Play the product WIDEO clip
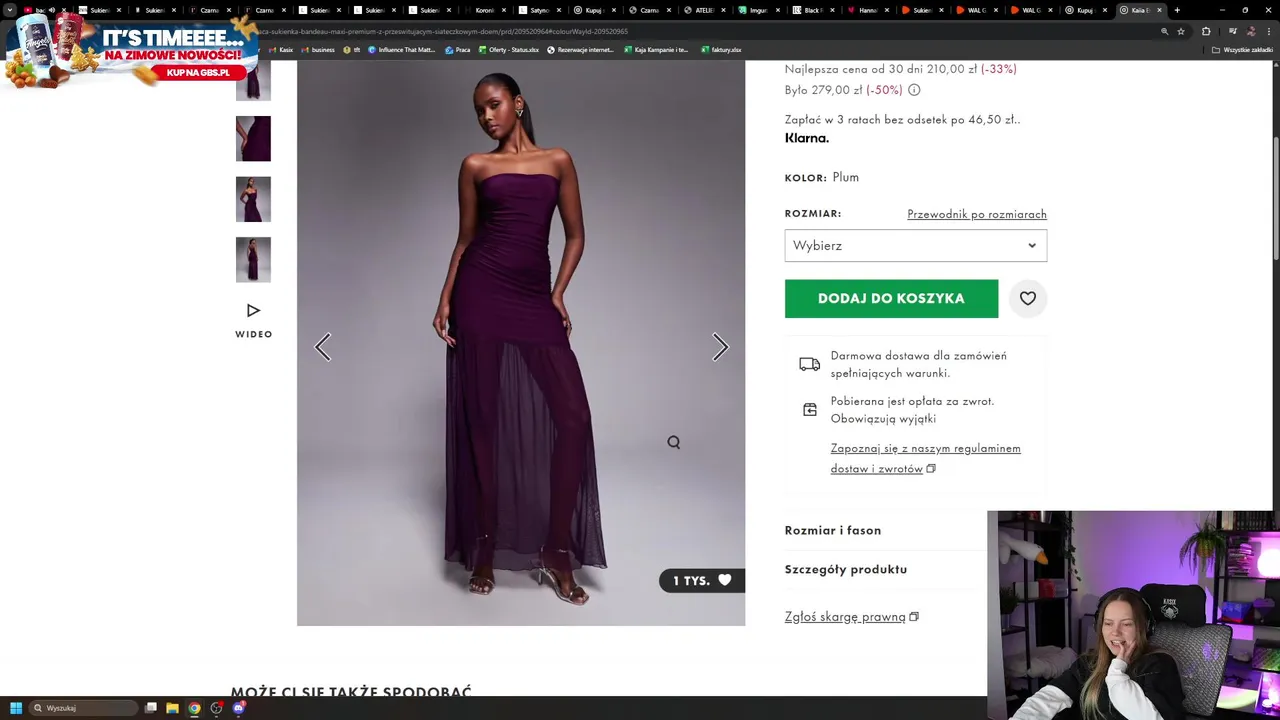 (x=253, y=321)
